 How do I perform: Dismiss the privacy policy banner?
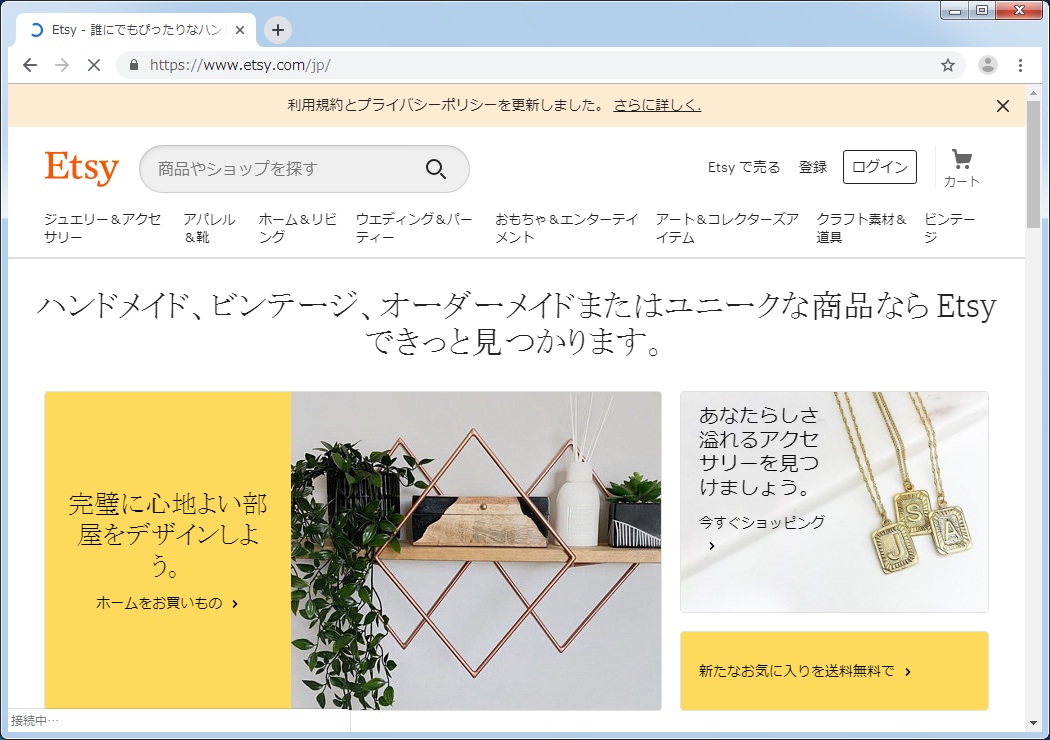pyautogui.click(x=1002, y=106)
